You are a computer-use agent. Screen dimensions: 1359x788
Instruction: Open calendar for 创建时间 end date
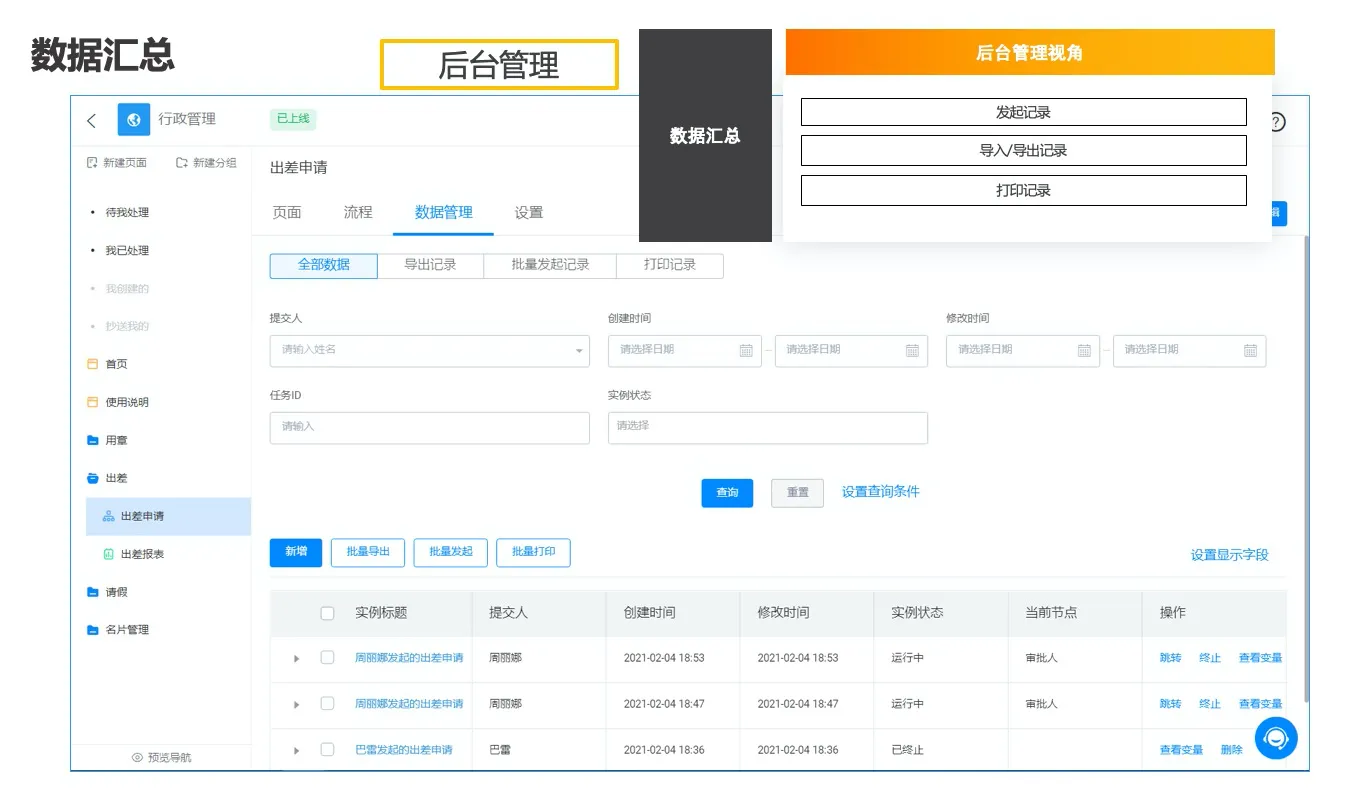coord(912,350)
